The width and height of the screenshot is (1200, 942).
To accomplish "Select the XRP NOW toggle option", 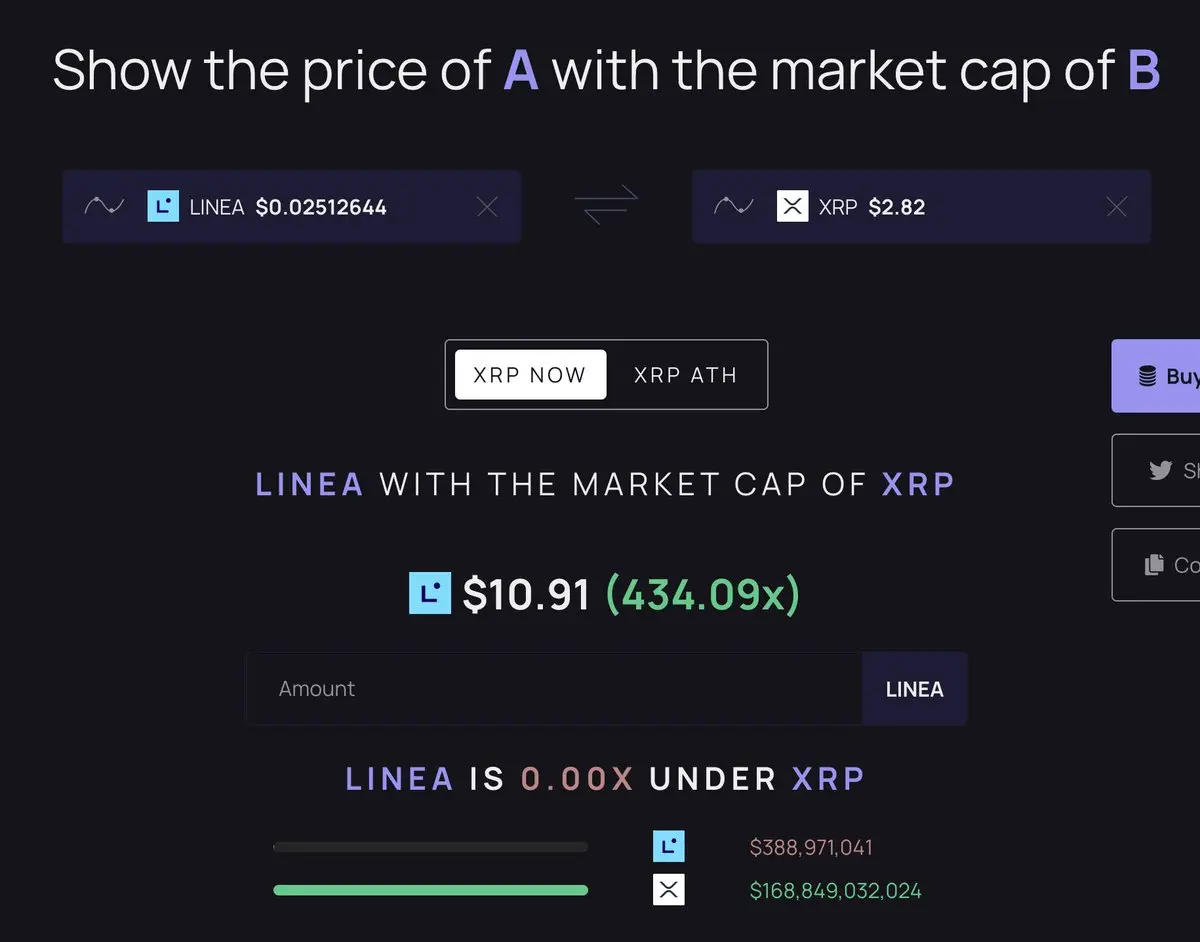I will click(530, 375).
